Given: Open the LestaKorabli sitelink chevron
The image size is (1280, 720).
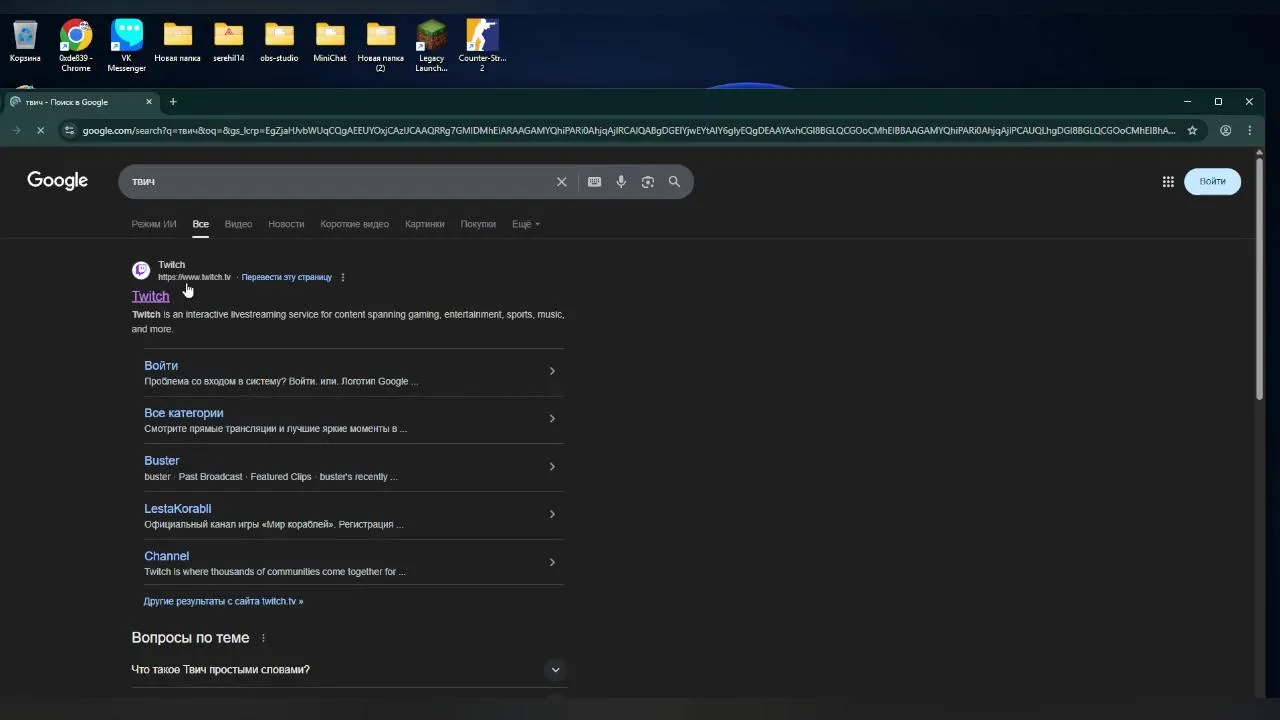Looking at the screenshot, I should pyautogui.click(x=552, y=514).
